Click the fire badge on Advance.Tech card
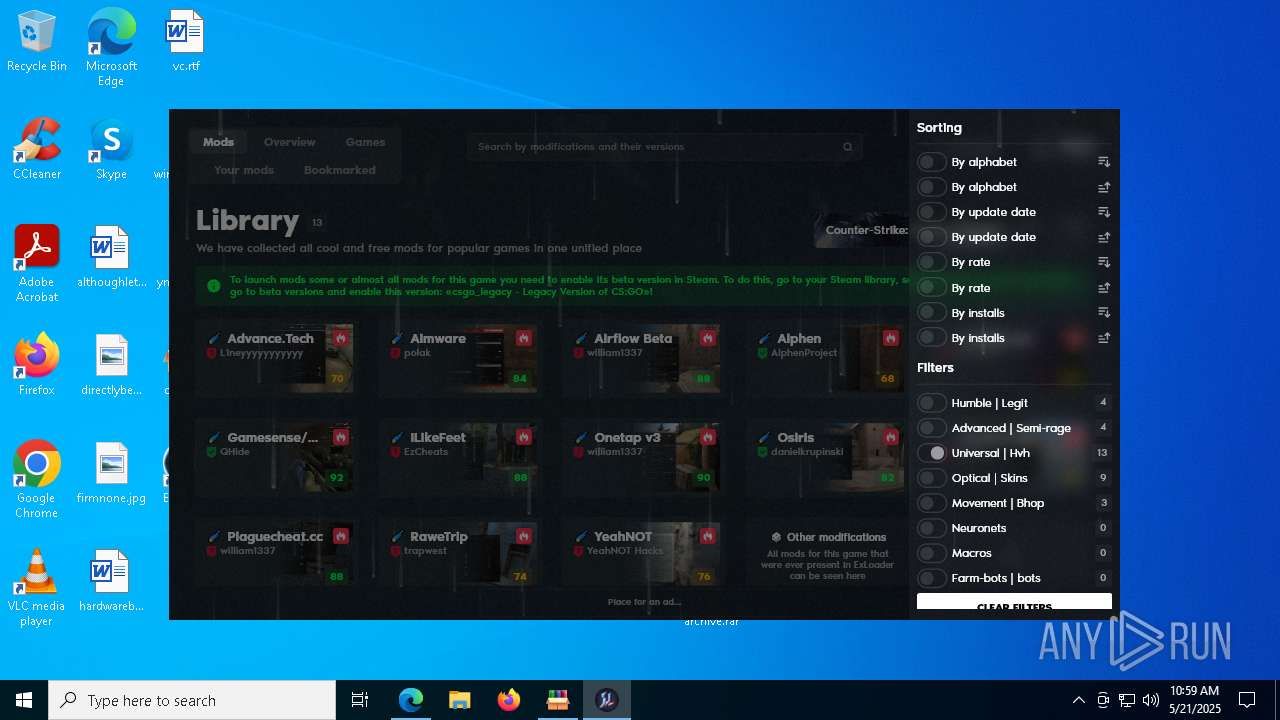 click(341, 339)
